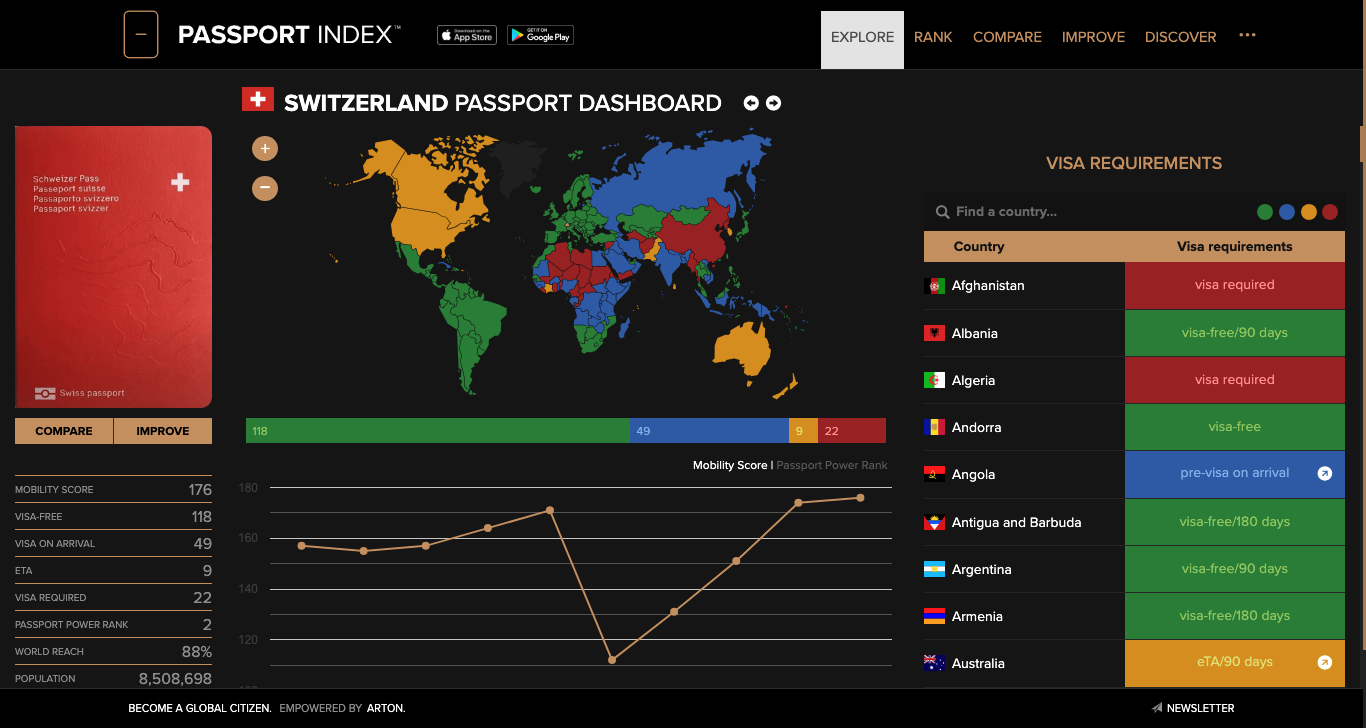
Task: Click the zoom in plus button on map
Action: [x=265, y=149]
